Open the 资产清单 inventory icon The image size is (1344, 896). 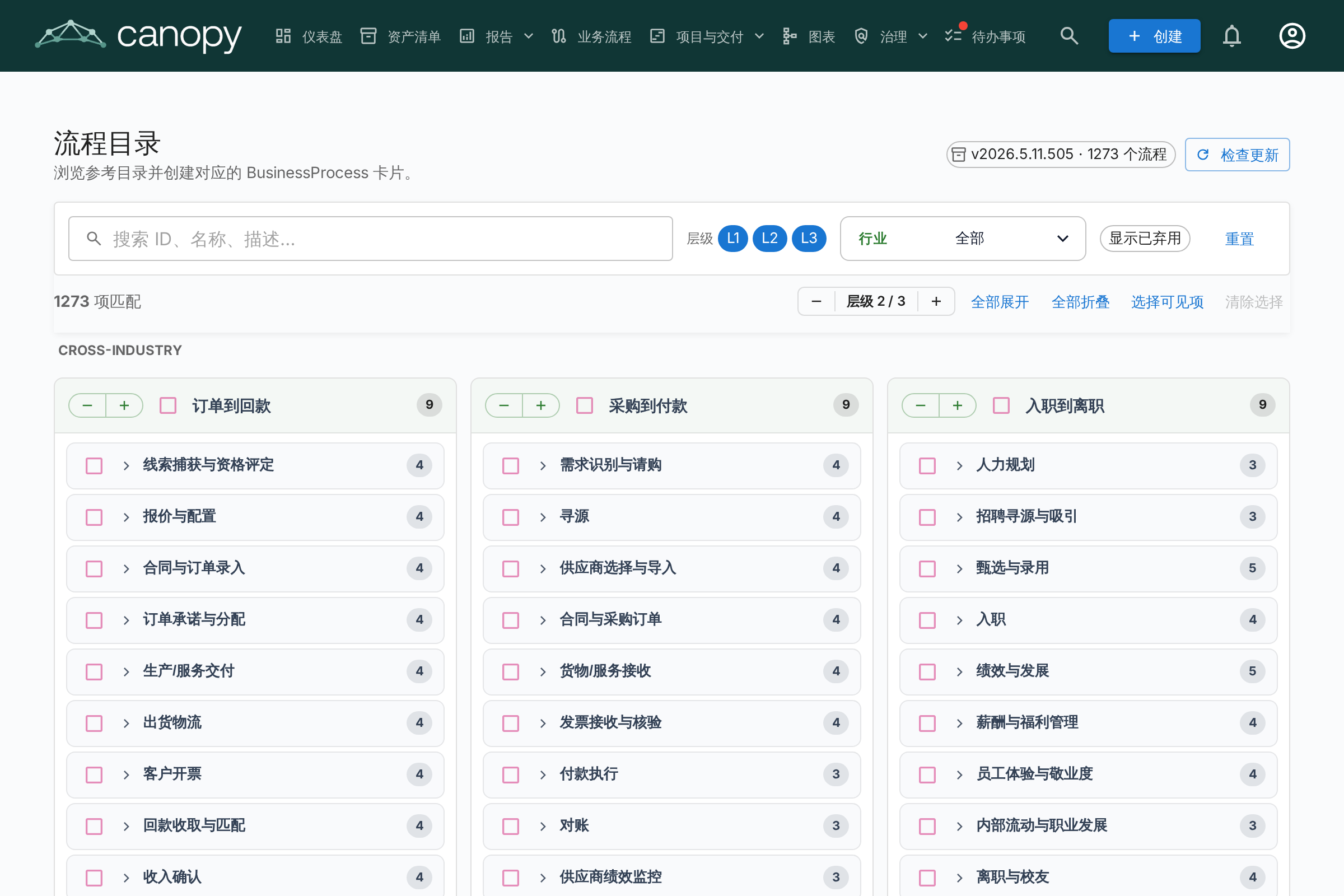368,36
